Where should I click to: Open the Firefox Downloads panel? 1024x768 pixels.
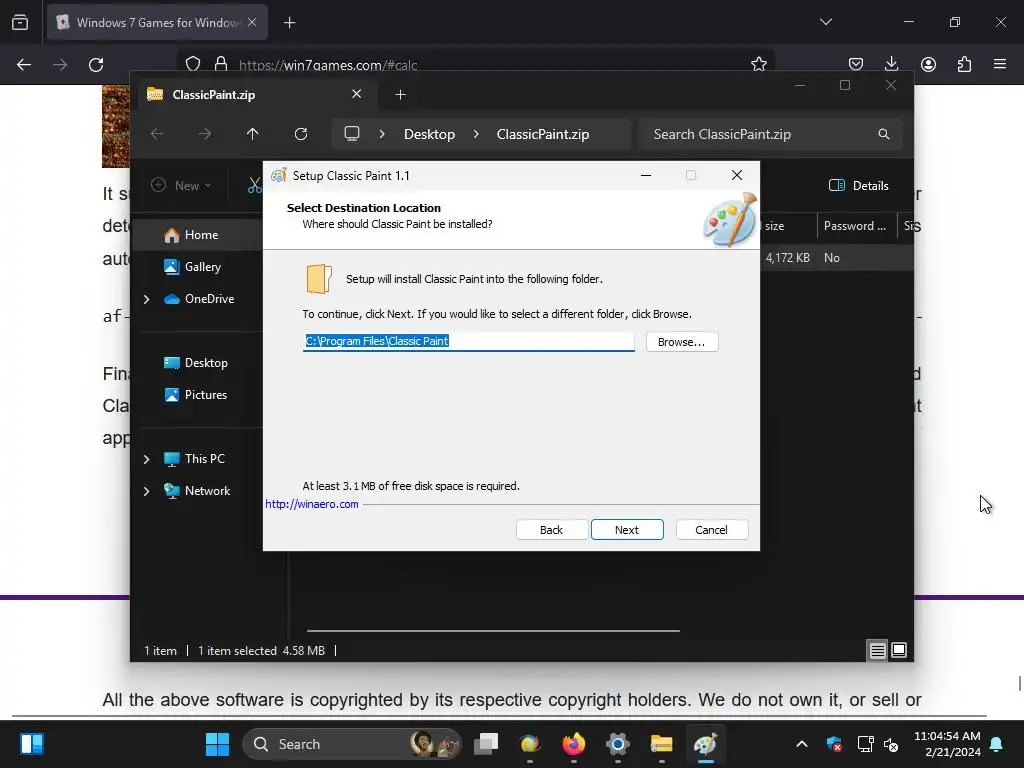pyautogui.click(x=891, y=64)
